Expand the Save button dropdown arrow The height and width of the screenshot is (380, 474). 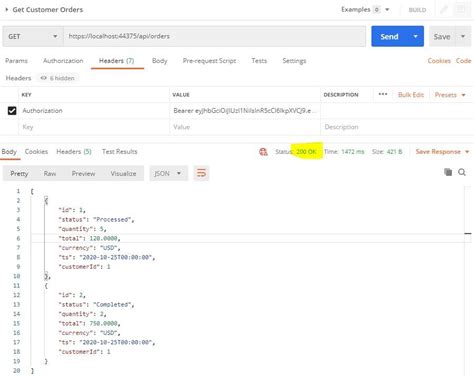coord(463,36)
